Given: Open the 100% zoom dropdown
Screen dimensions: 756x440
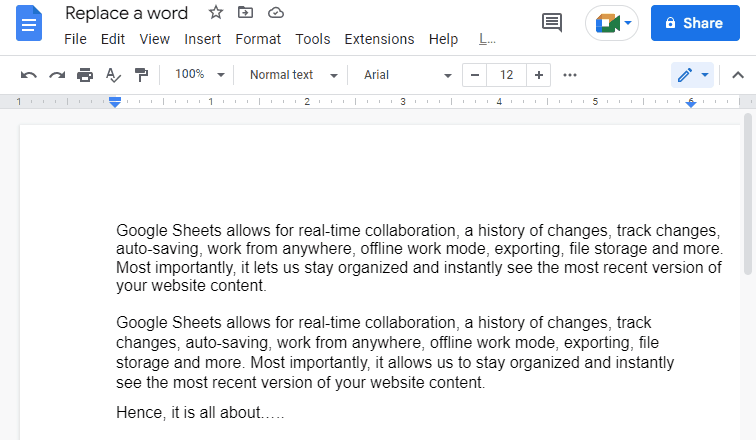Looking at the screenshot, I should [x=200, y=75].
